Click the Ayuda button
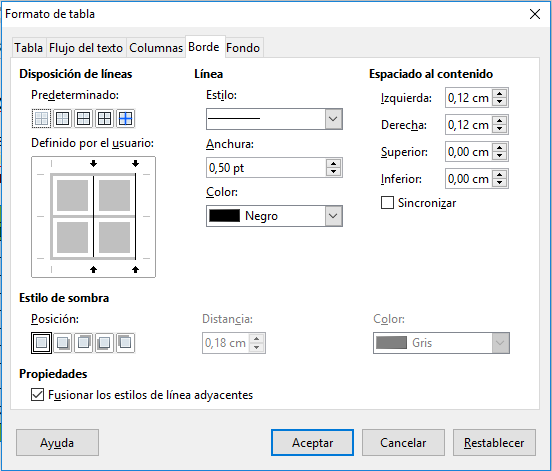552x471 pixels. point(57,442)
